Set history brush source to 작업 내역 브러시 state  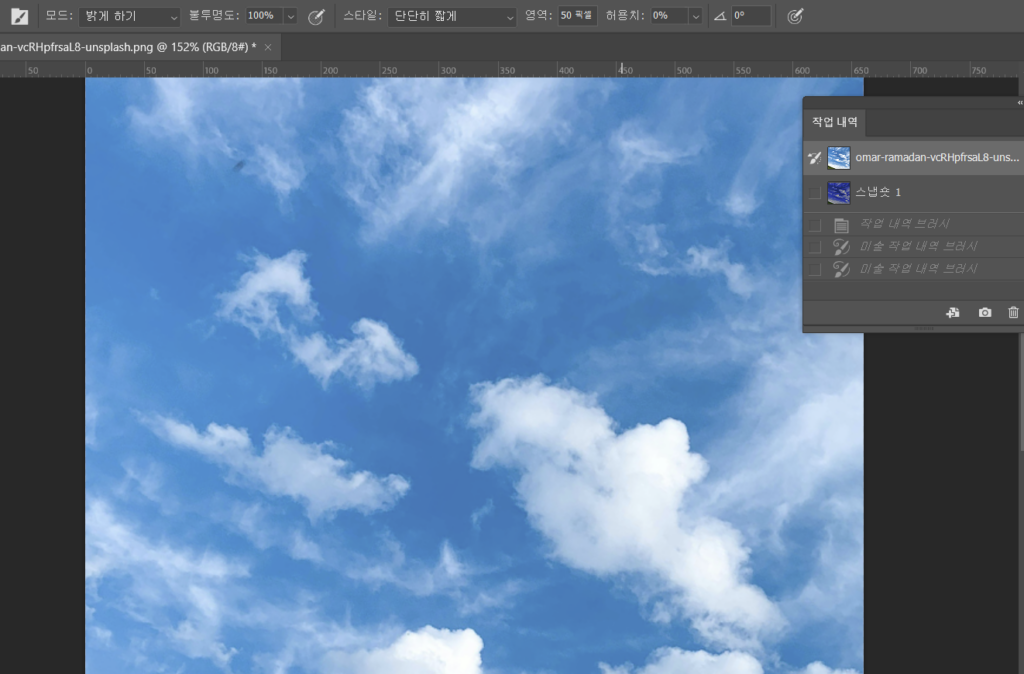814,225
